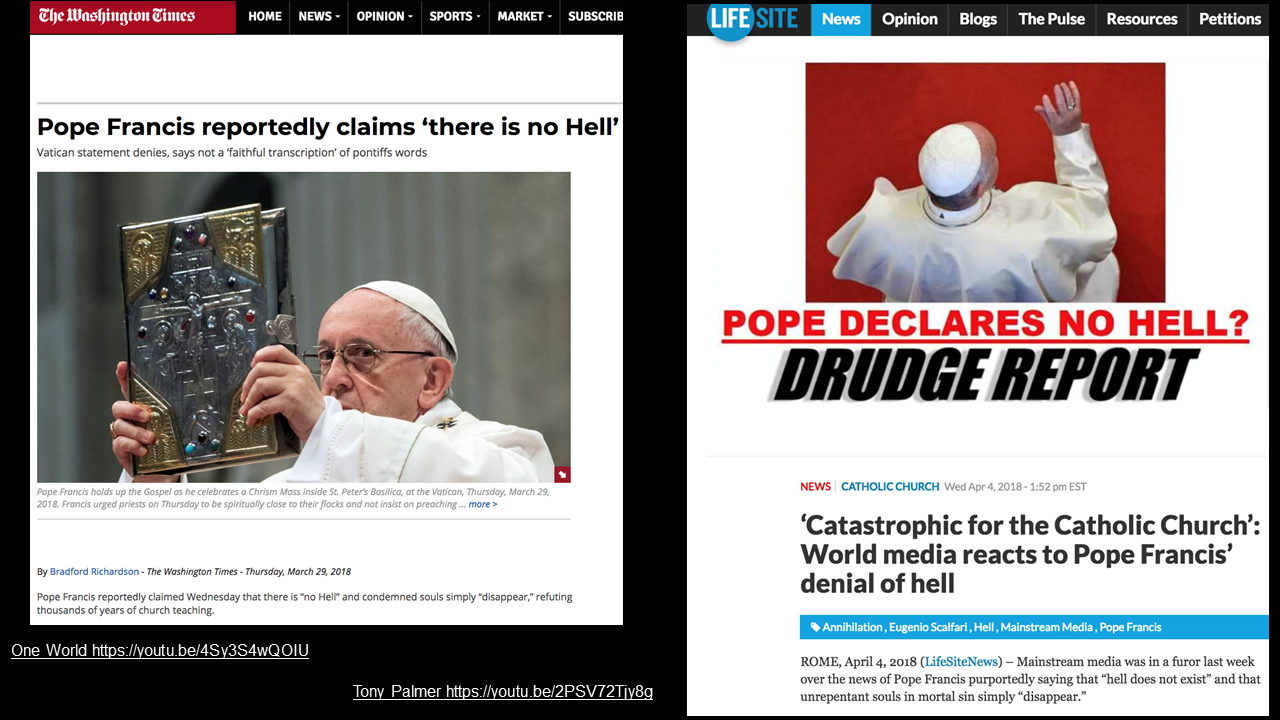Click headline 'Catastrophic for the Catholic Church'
The image size is (1280, 720).
click(1030, 554)
